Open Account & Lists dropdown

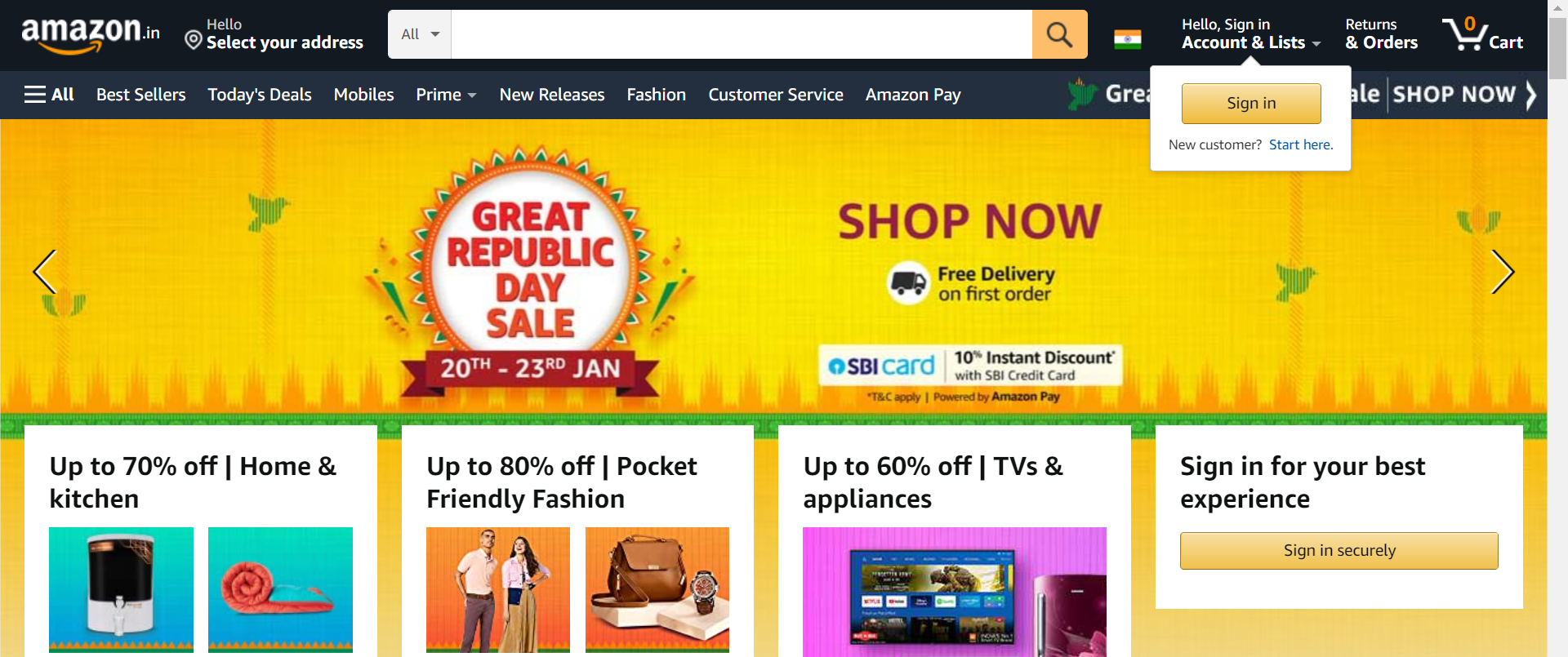[1250, 34]
